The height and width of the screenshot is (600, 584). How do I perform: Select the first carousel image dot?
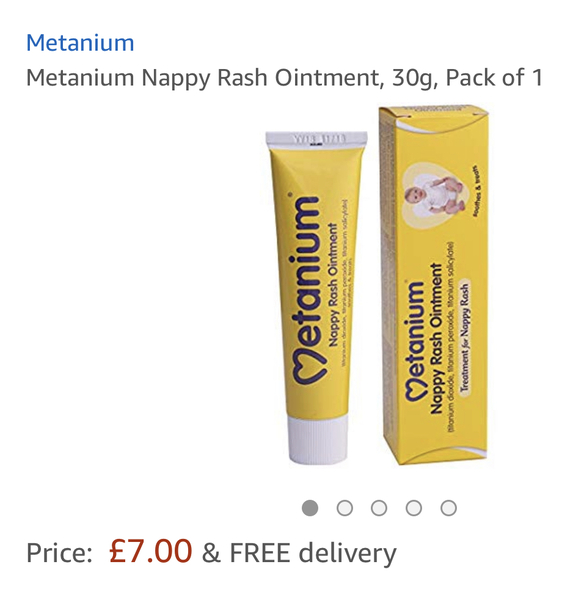pyautogui.click(x=310, y=508)
